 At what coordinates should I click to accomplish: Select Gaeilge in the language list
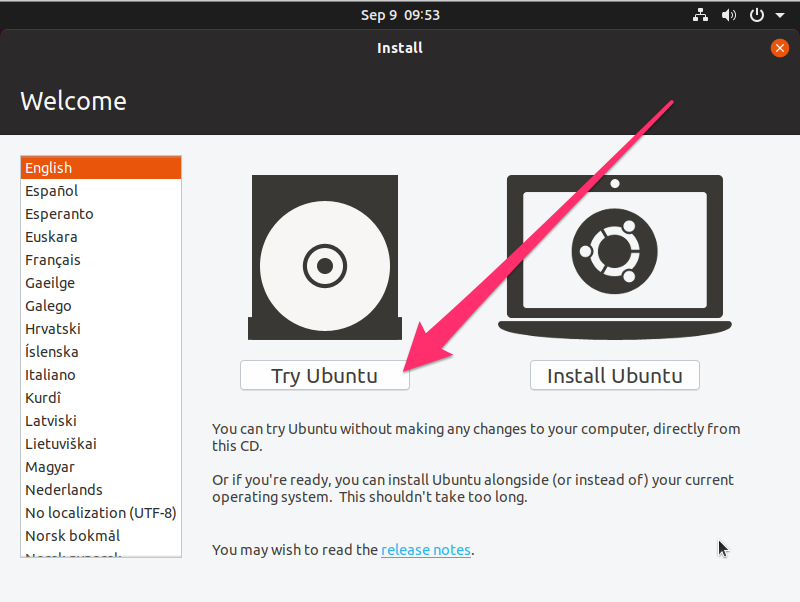tap(101, 283)
